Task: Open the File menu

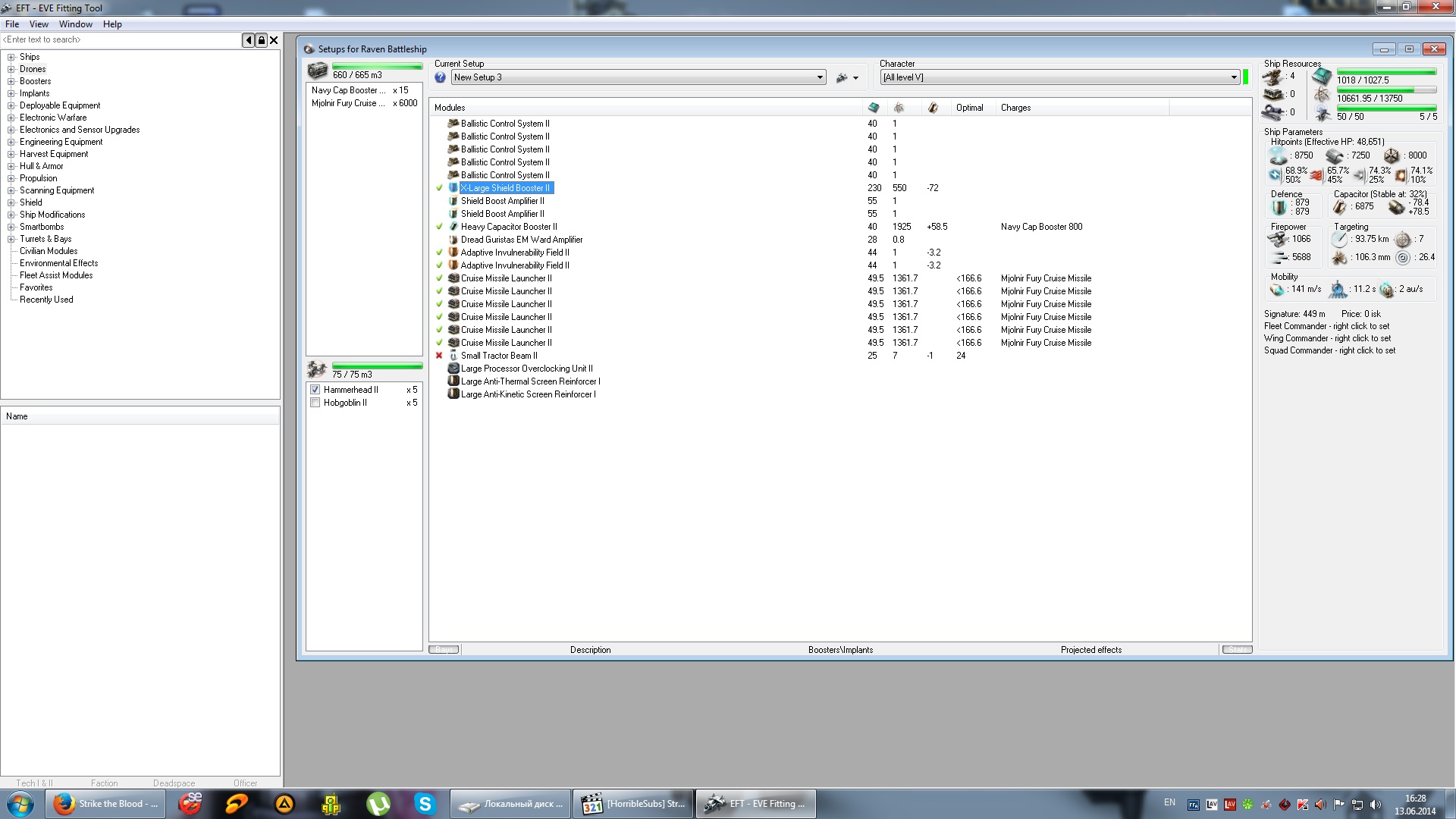Action: click(x=12, y=24)
